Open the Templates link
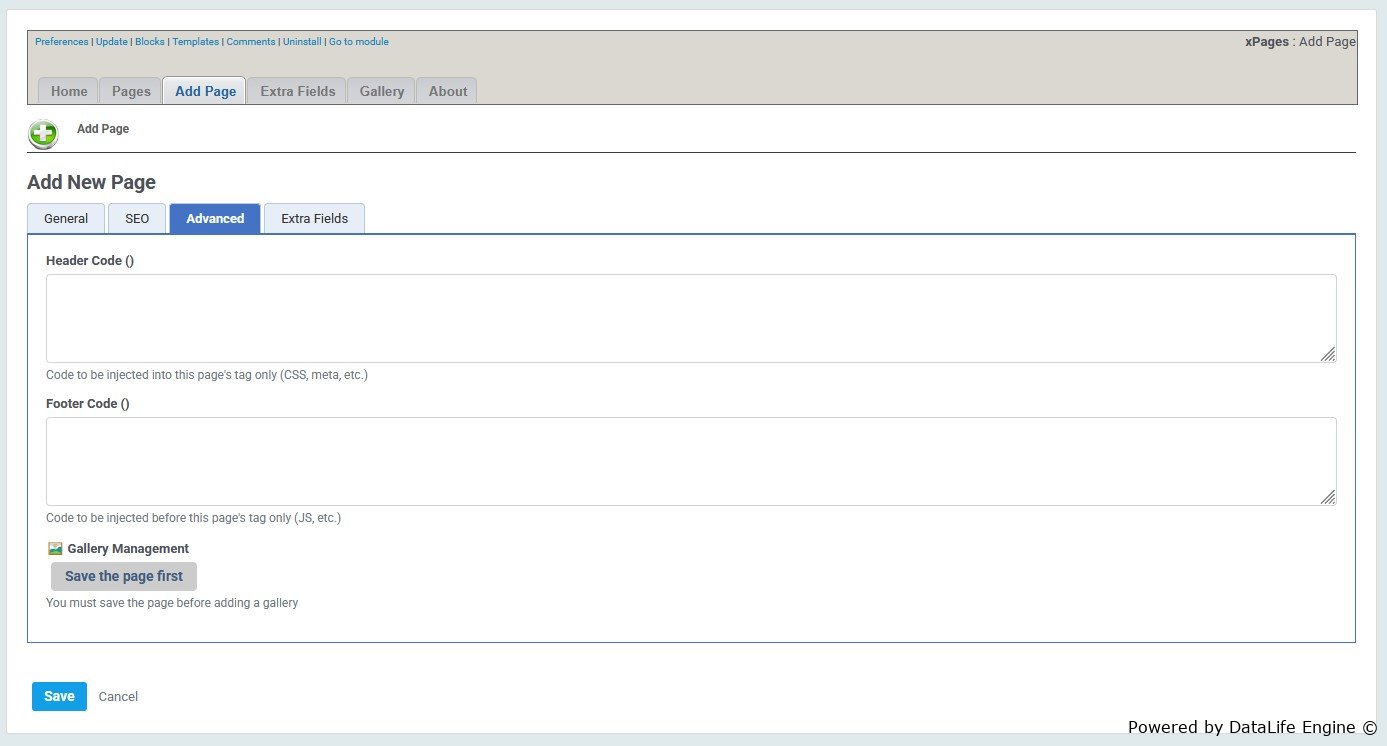 (195, 42)
